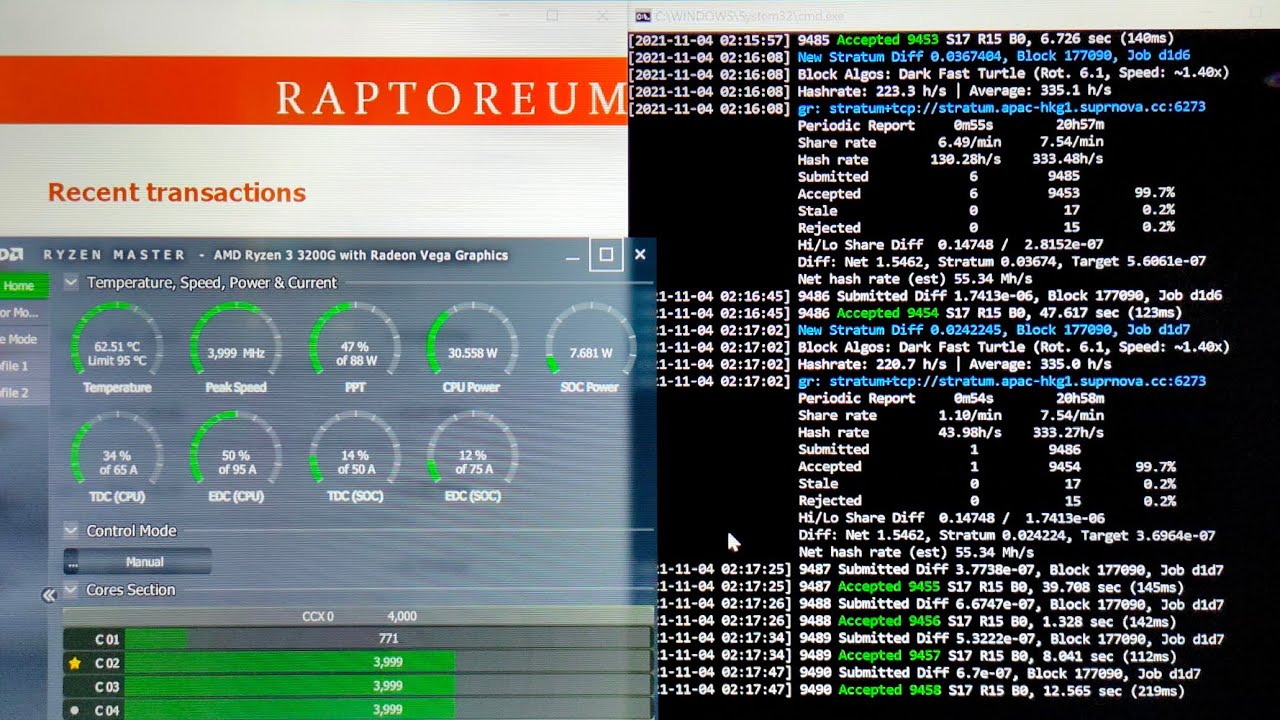The width and height of the screenshot is (1280, 720).
Task: Click the "Accepted 9457" log line
Action: click(x=916, y=656)
